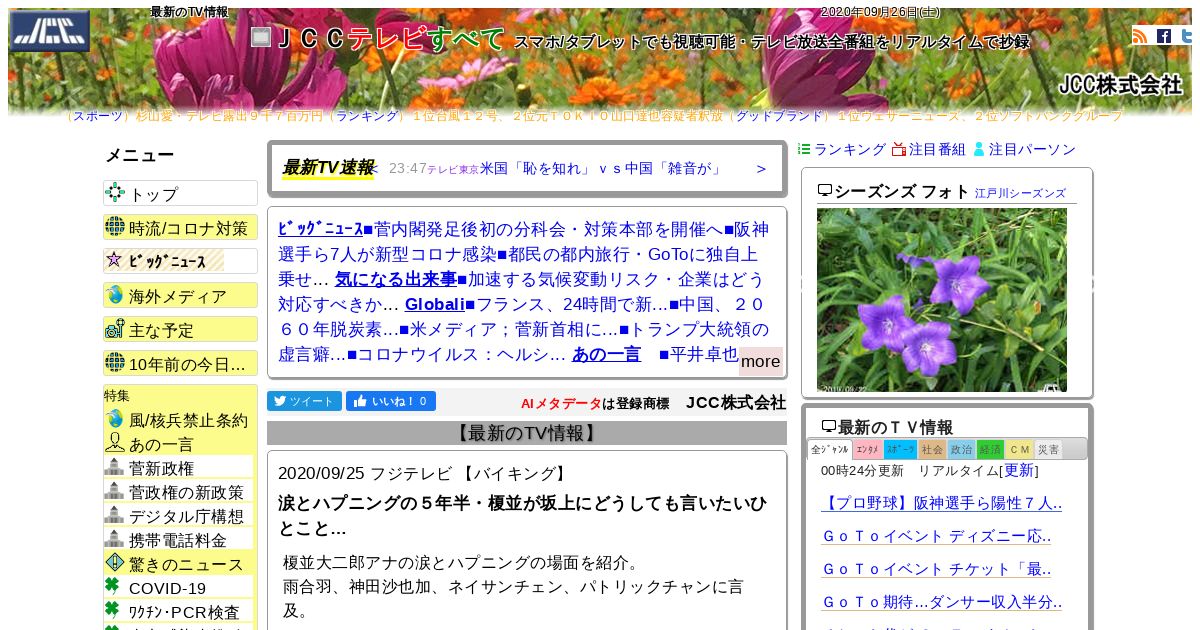Screen dimensions: 1200x630
Task: Open 気になる出来事 link
Action: tap(395, 279)
